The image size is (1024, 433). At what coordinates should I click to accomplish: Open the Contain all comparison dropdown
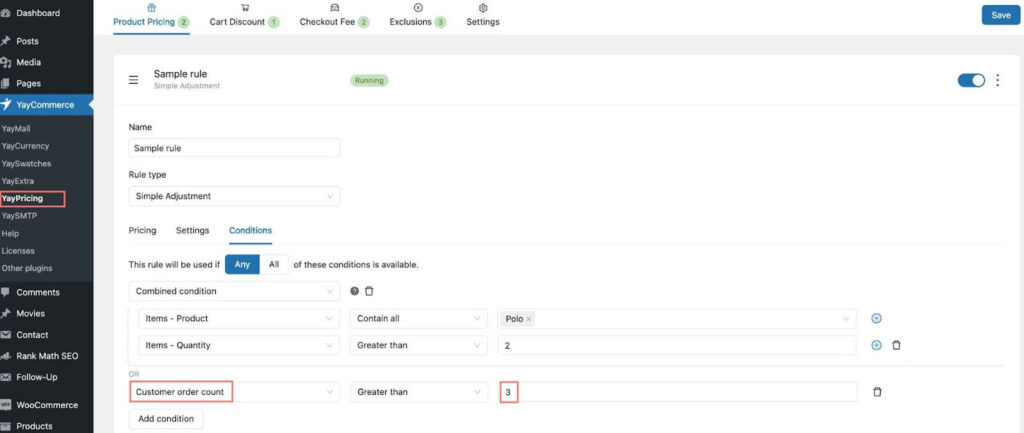coord(419,319)
